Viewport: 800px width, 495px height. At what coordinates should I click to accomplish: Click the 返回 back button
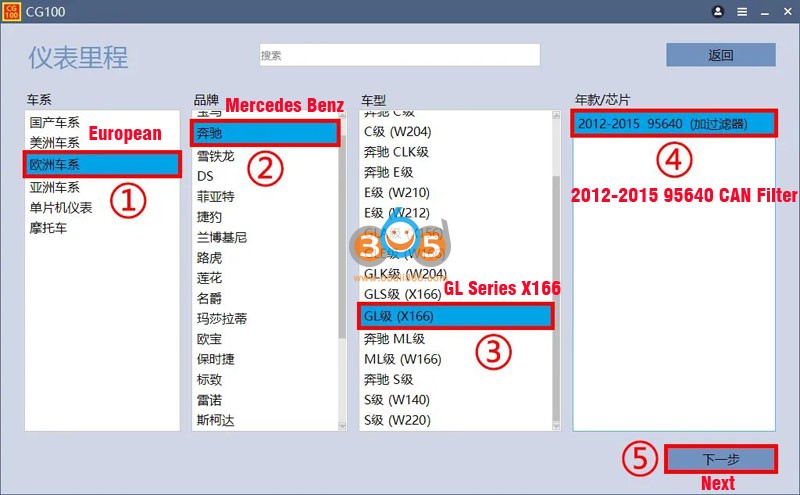720,55
